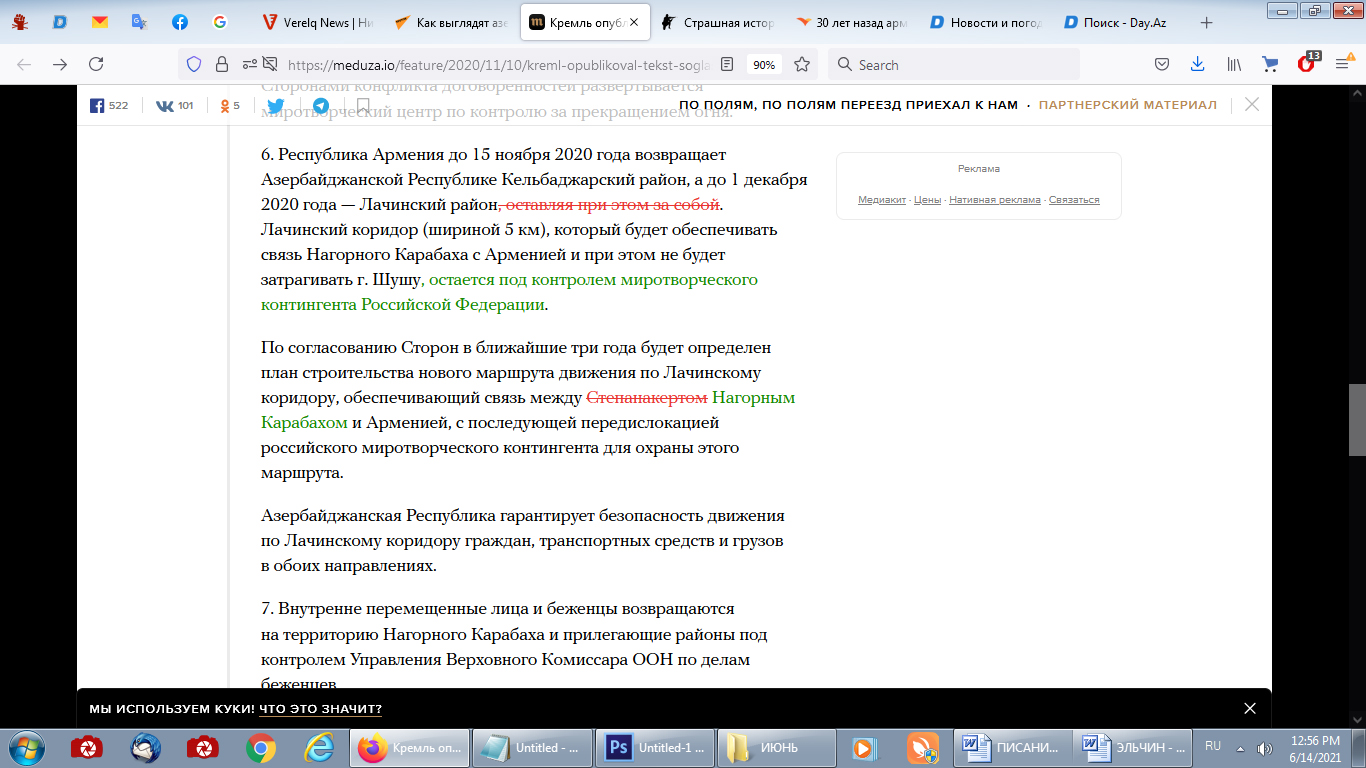Open the red extension with badge 13
The image size is (1366, 768).
pyautogui.click(x=1307, y=63)
